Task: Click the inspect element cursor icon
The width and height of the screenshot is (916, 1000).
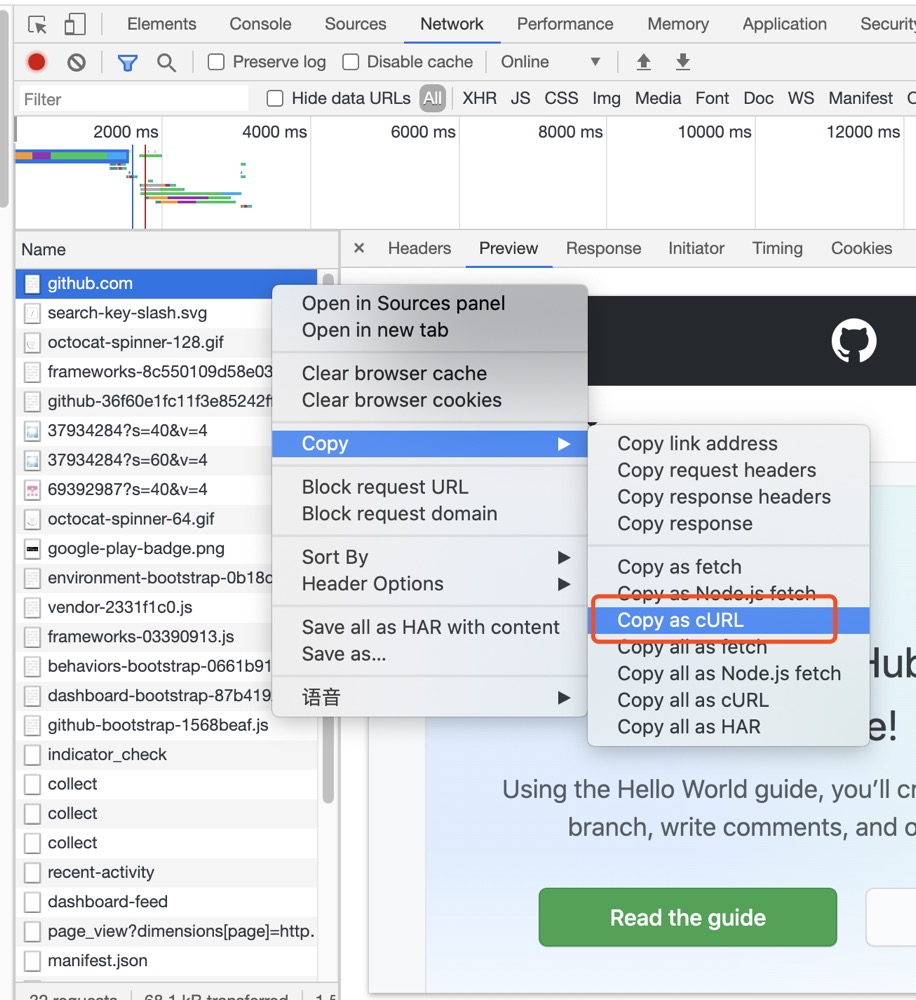Action: tap(37, 24)
